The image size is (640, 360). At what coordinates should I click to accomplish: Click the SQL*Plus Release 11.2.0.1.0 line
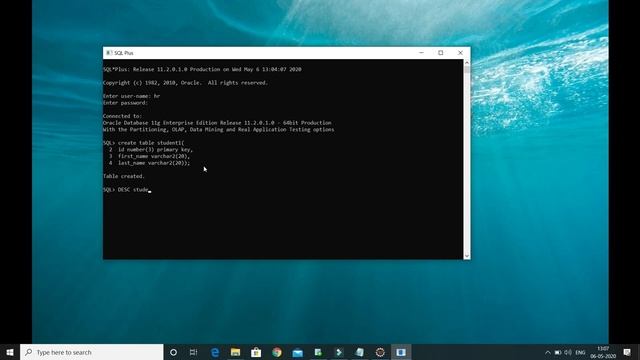pos(202,69)
